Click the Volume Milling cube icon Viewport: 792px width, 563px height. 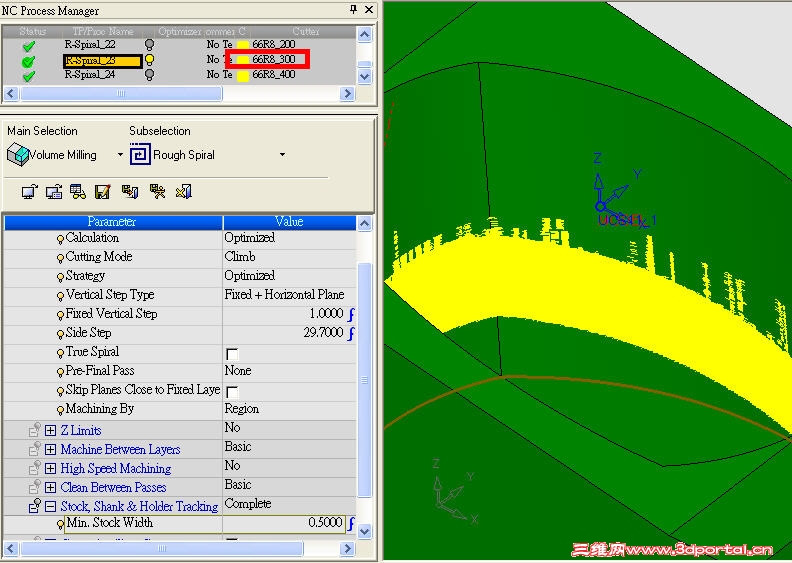tap(18, 154)
